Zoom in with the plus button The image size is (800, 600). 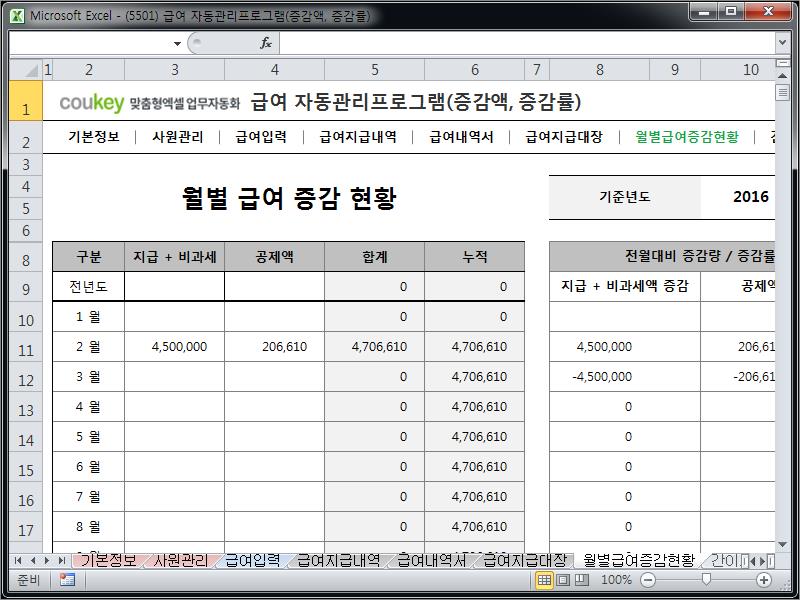764,580
